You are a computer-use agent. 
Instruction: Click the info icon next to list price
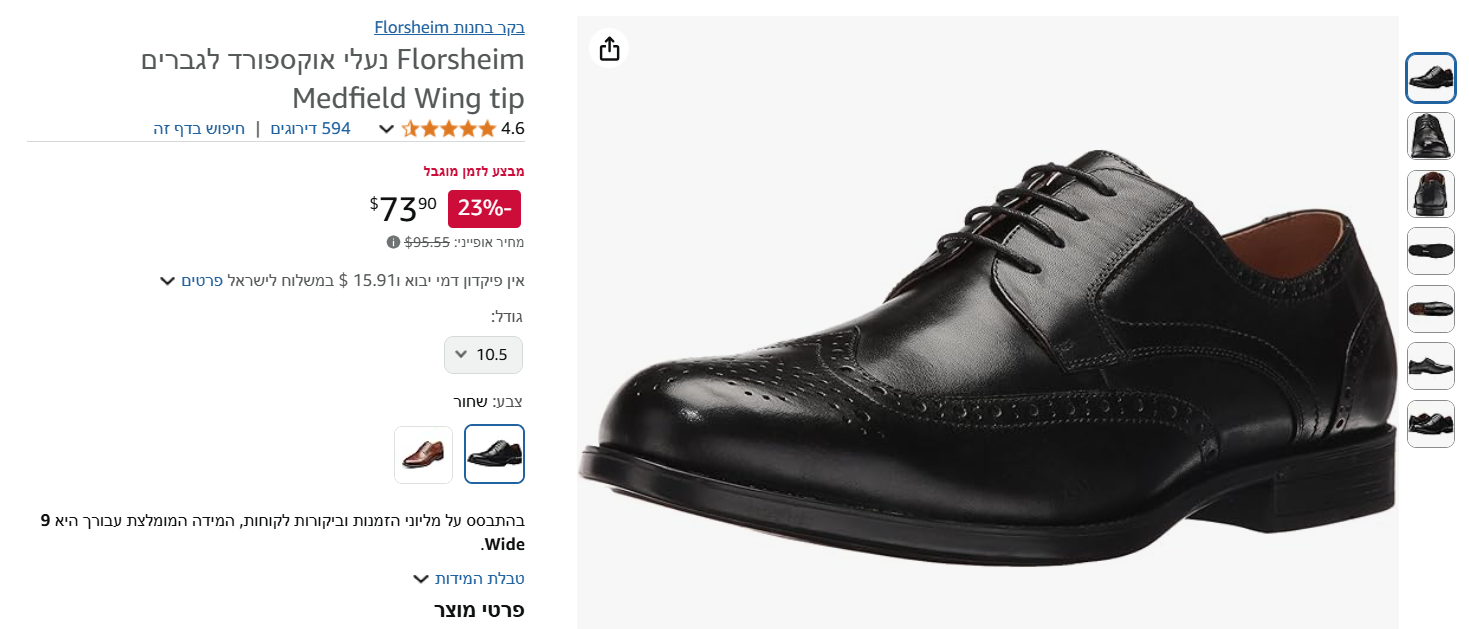tap(393, 242)
